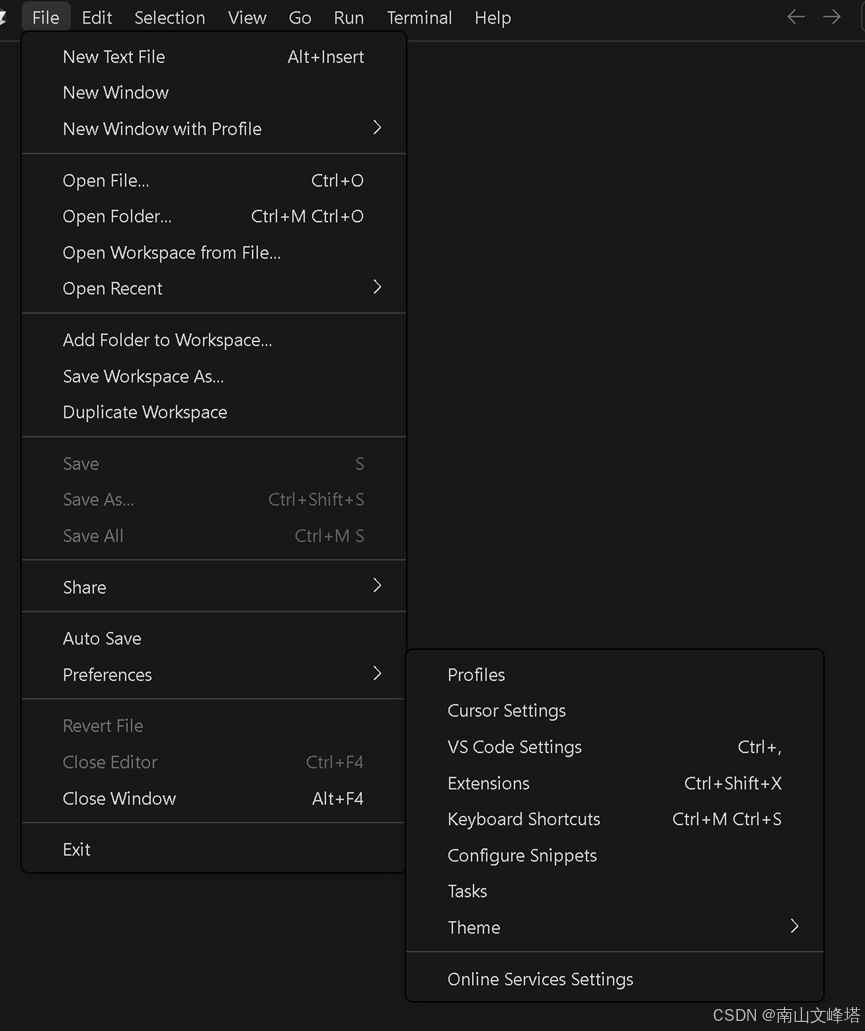
Task: Select Open Folder… option
Action: coord(117,216)
